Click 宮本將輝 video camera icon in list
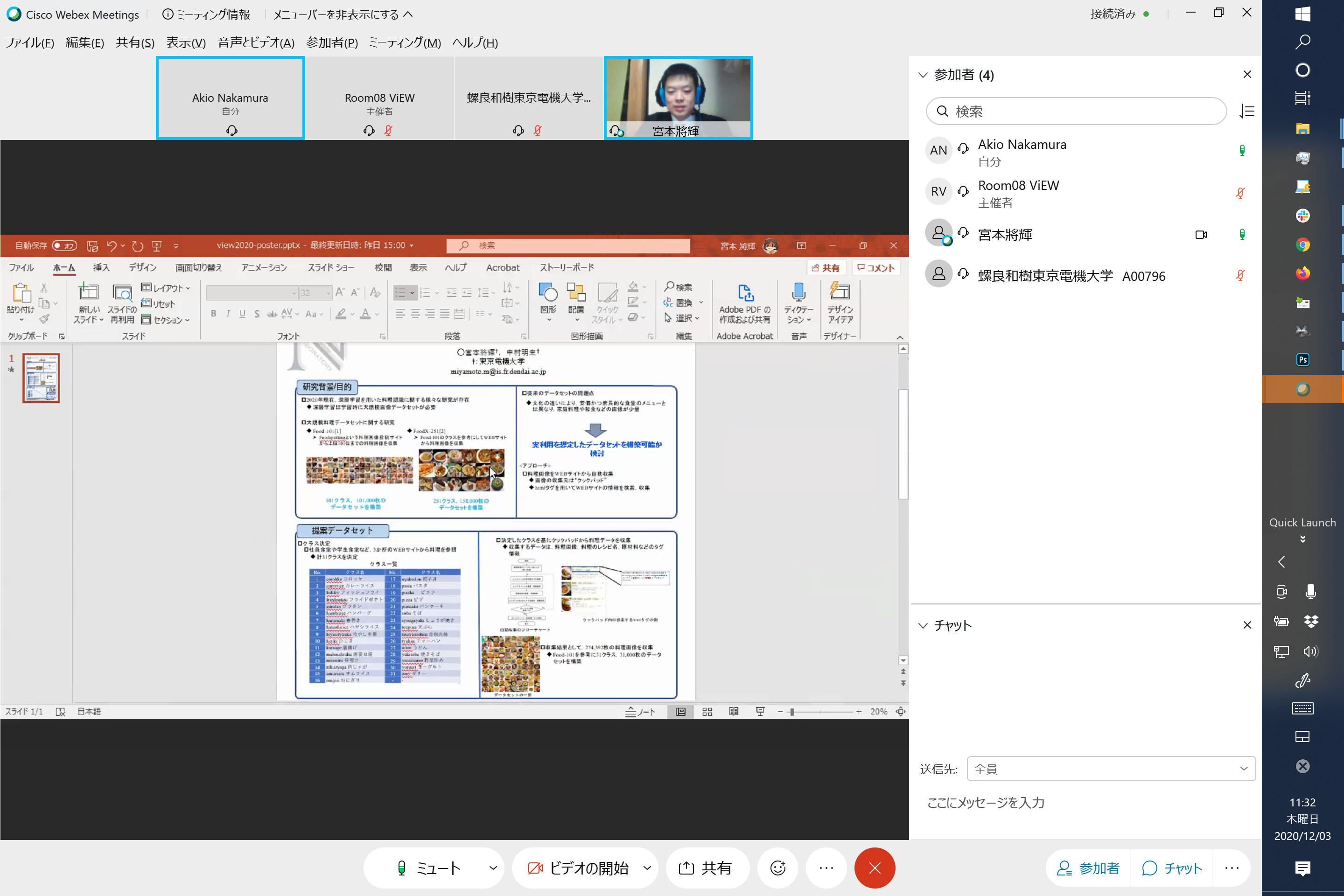The image size is (1344, 896). (1201, 234)
